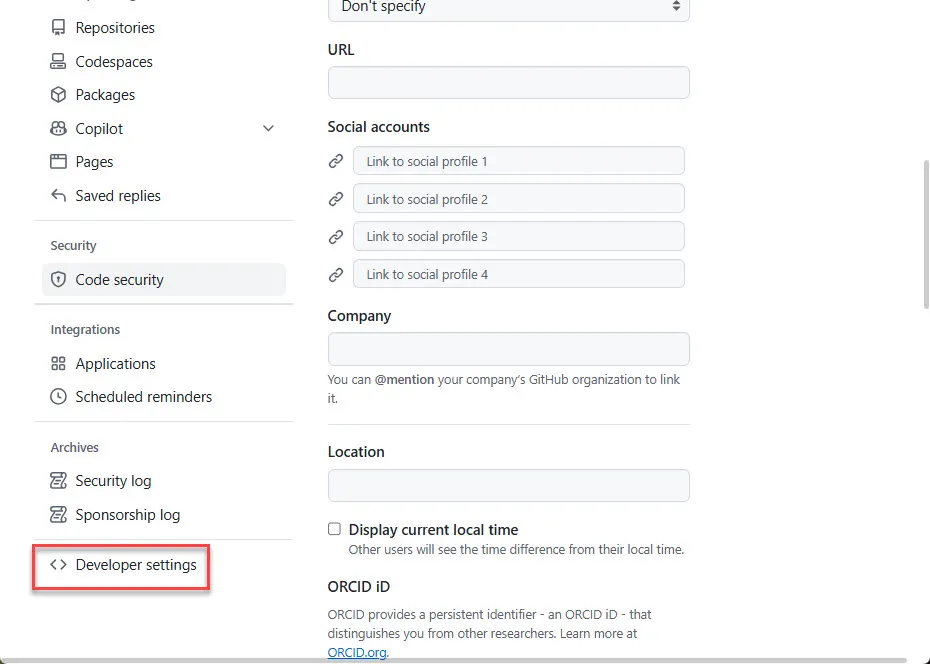Screen dimensions: 930x664
Task: Click the chain icon beside social profile 1
Action: click(335, 160)
